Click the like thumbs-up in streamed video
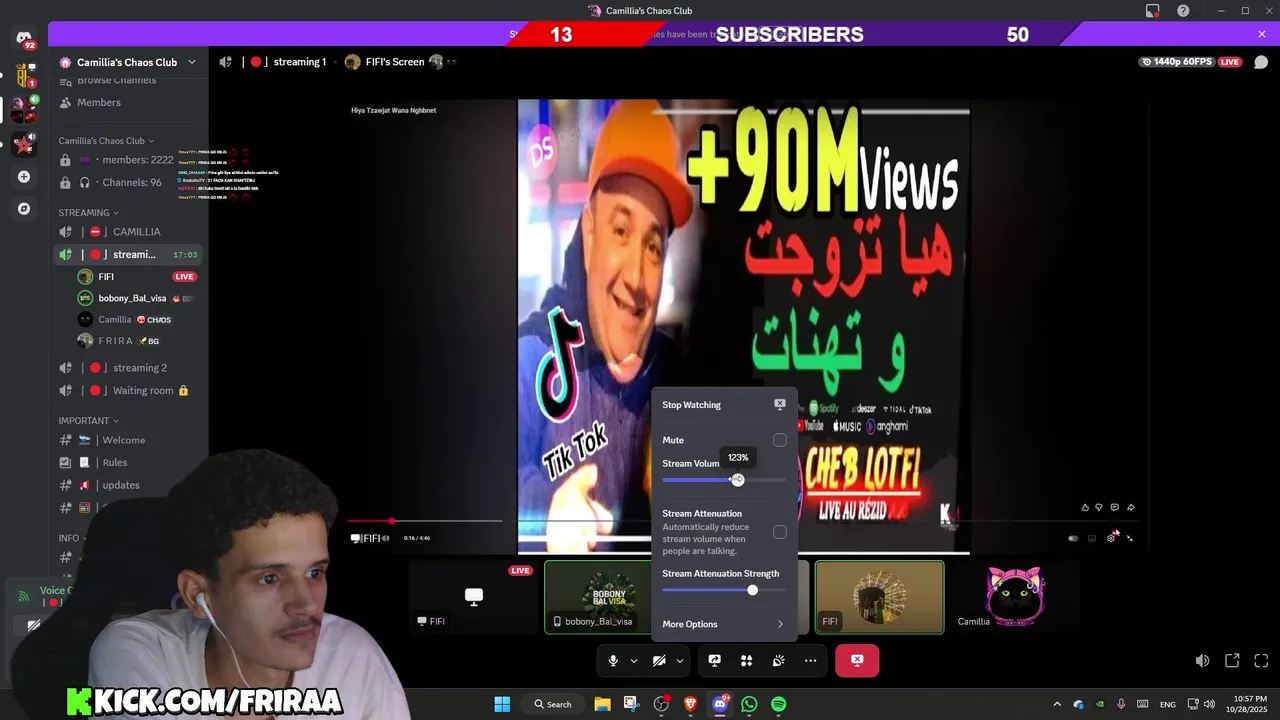The image size is (1280, 720). point(1085,507)
